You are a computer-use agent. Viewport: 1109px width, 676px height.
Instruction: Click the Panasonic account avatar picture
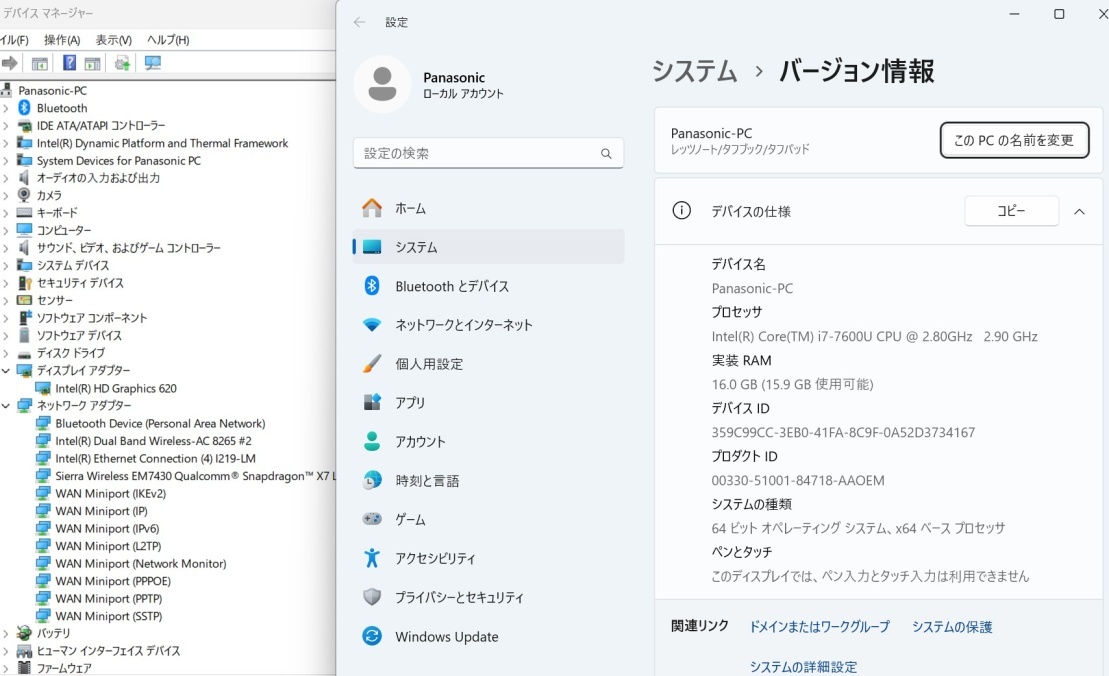click(x=382, y=84)
